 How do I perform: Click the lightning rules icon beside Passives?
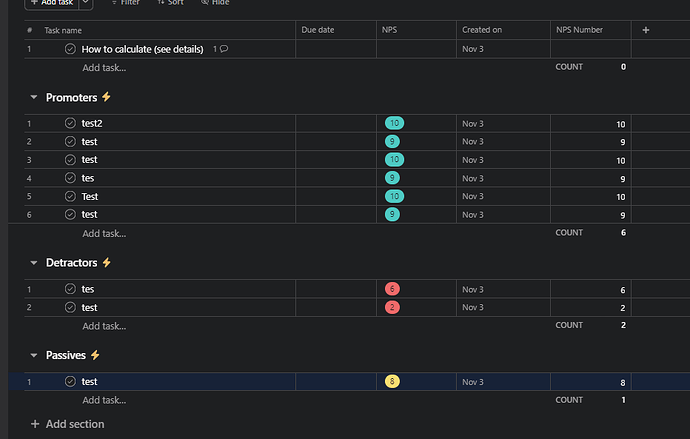[95, 355]
